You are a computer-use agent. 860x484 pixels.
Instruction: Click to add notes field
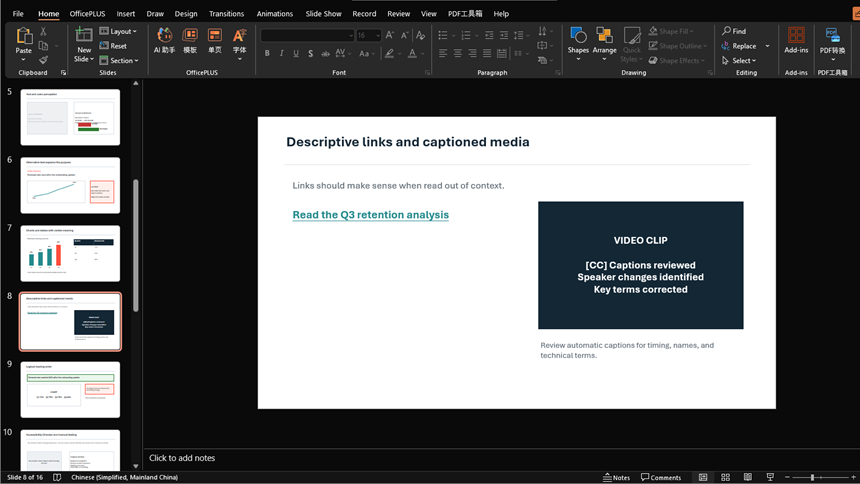pyautogui.click(x=182, y=458)
